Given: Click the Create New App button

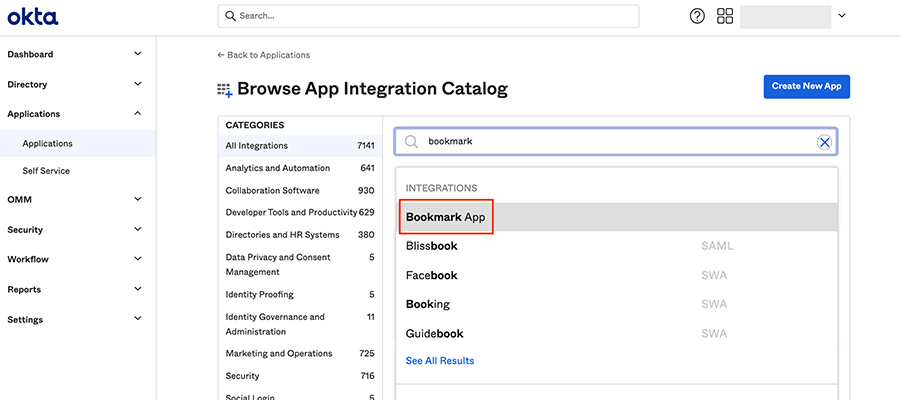Looking at the screenshot, I should [806, 86].
